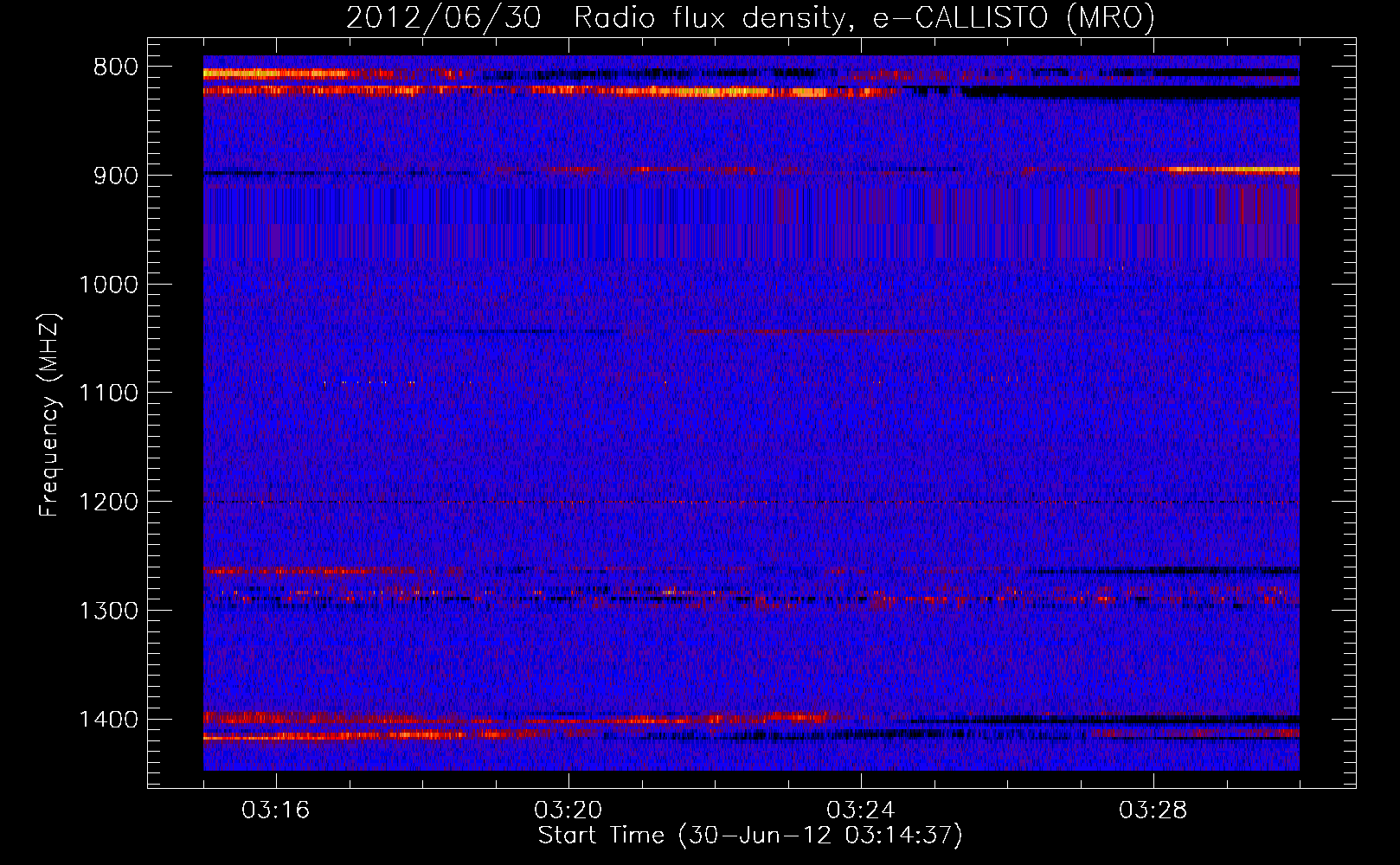Click the 1400 frequency tick label
Screen dimensions: 1400x865
108,720
